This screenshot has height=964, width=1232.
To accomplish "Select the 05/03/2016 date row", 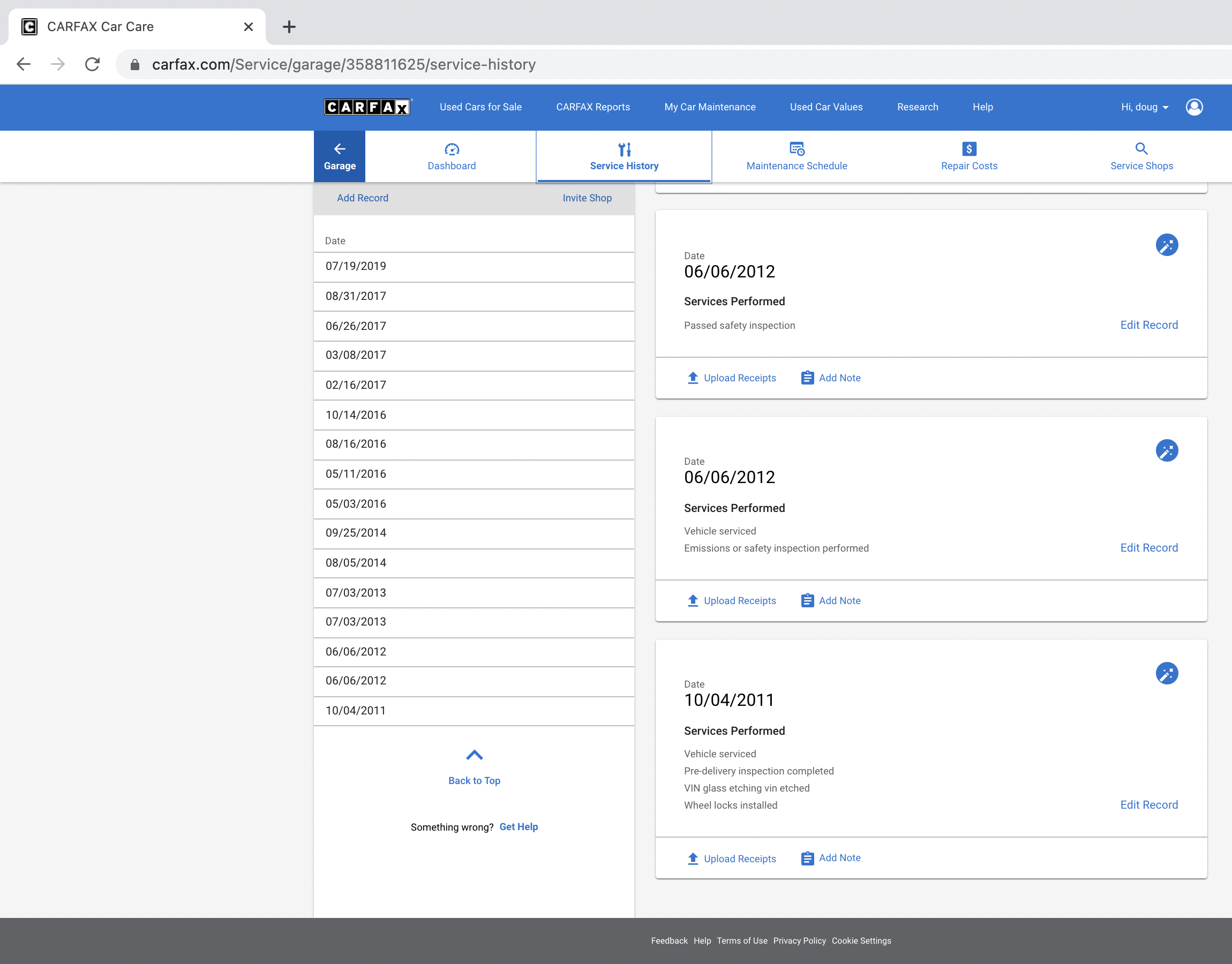I will [x=474, y=504].
